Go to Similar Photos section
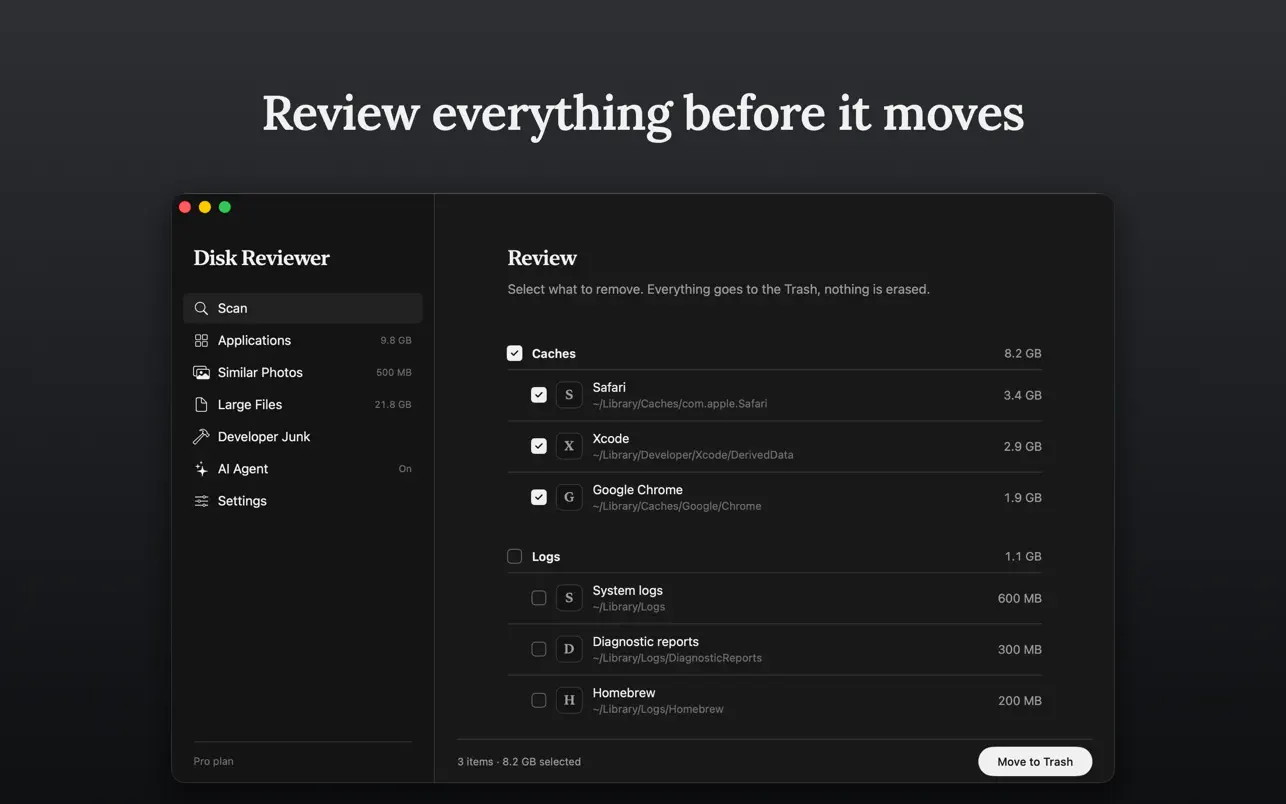 tap(302, 372)
